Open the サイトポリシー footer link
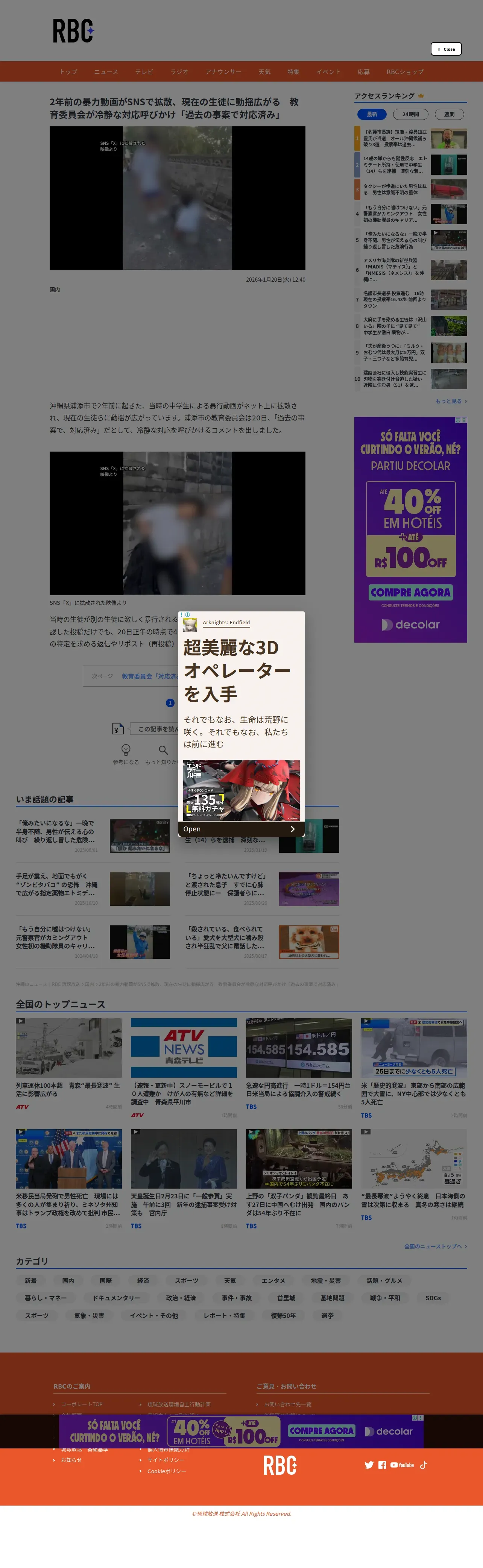This screenshot has height=1568, width=483. point(166,1460)
